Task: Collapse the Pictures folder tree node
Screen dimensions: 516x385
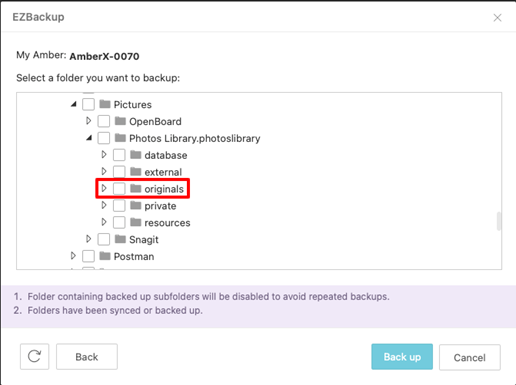Action: (x=74, y=105)
